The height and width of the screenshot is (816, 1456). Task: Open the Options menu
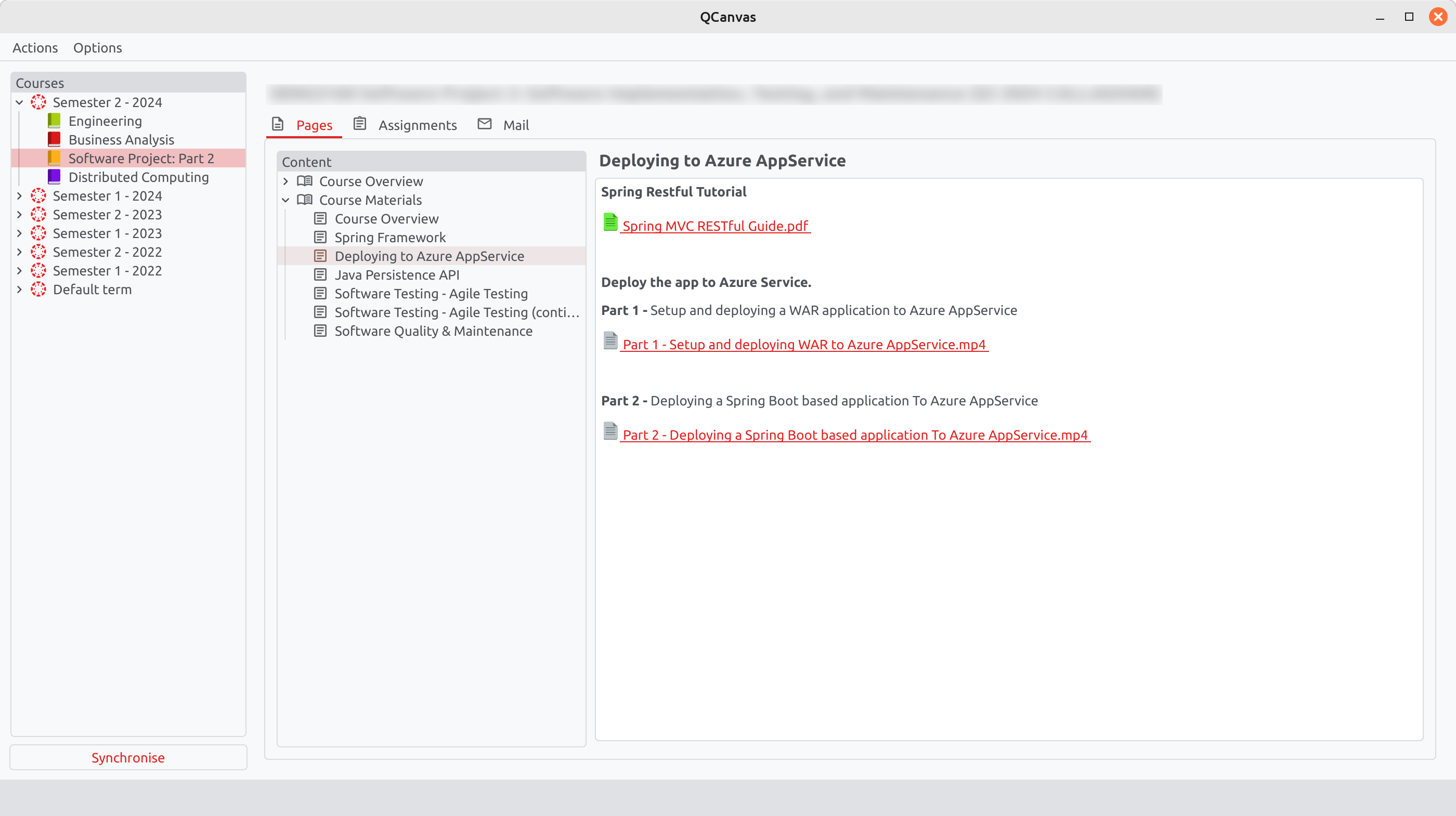pyautogui.click(x=97, y=47)
